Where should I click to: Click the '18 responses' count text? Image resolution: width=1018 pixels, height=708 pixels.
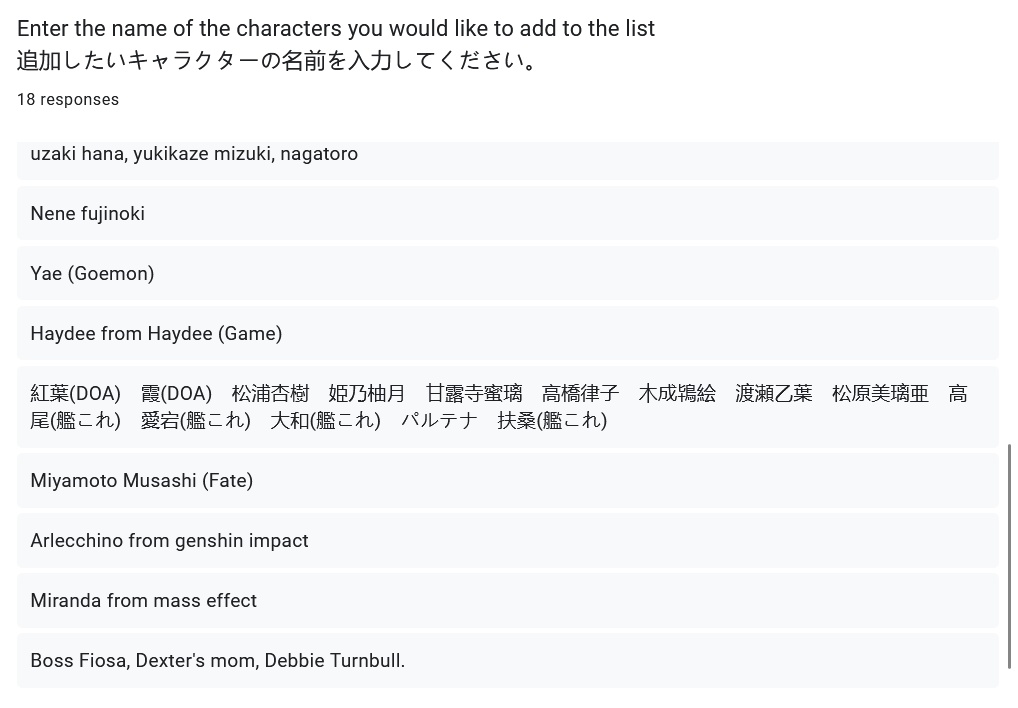click(x=68, y=100)
